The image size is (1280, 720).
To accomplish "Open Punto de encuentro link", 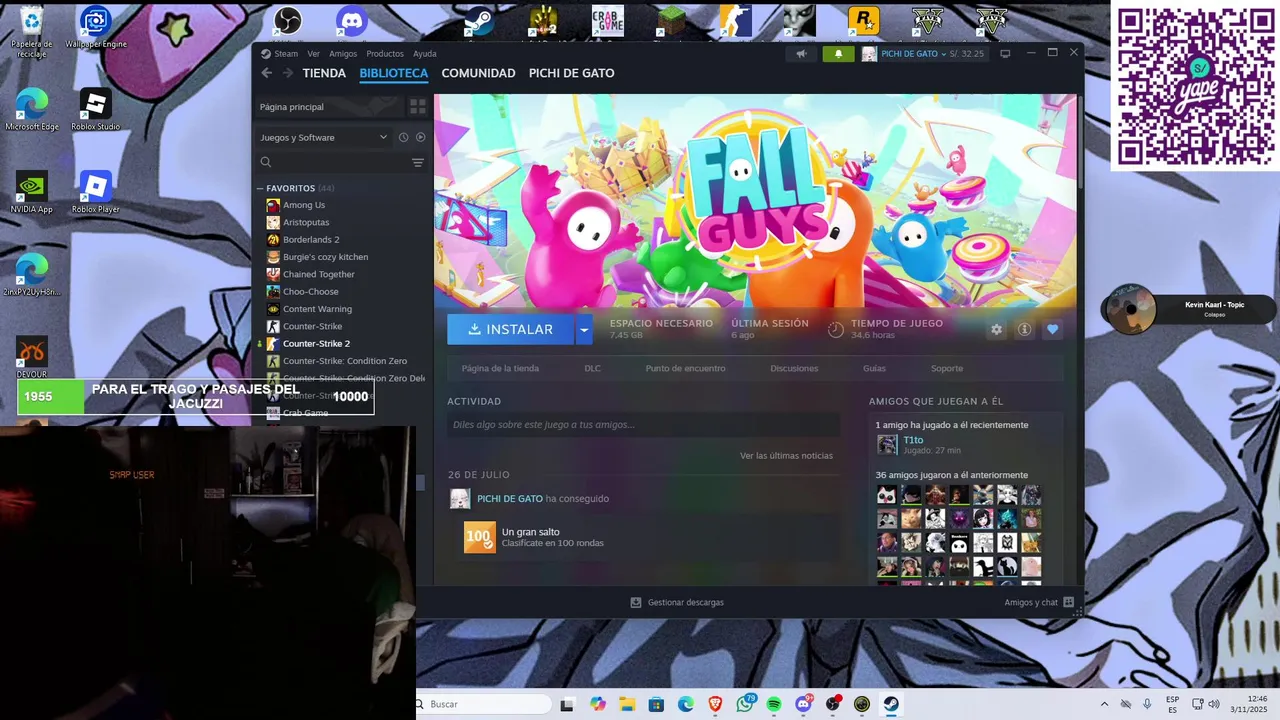I will point(685,368).
